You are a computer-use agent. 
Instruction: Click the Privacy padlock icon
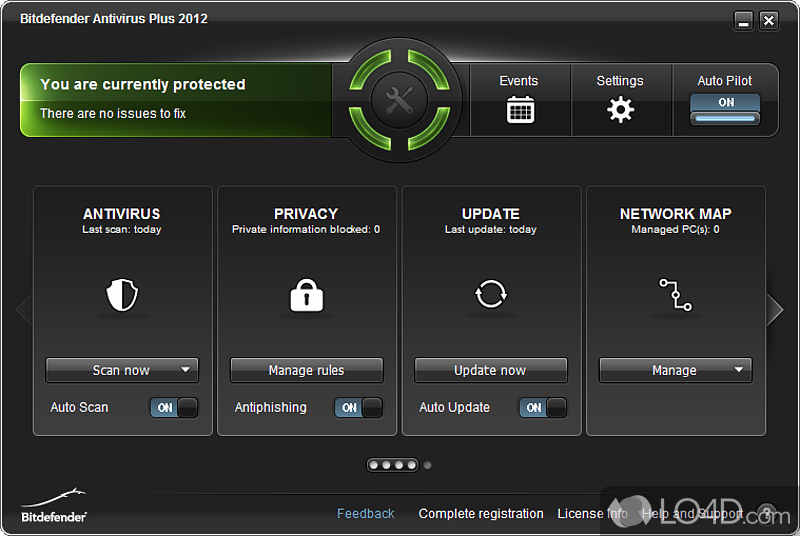click(x=307, y=294)
